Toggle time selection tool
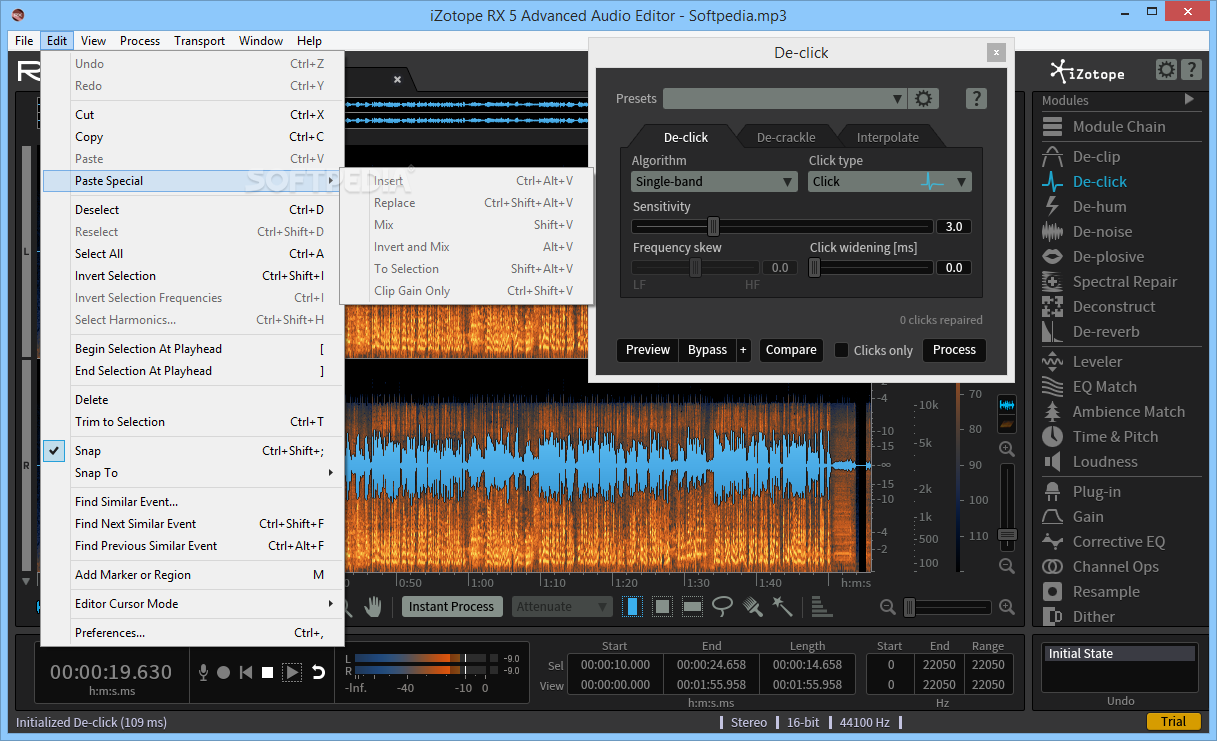Viewport: 1217px width, 741px height. tap(632, 606)
